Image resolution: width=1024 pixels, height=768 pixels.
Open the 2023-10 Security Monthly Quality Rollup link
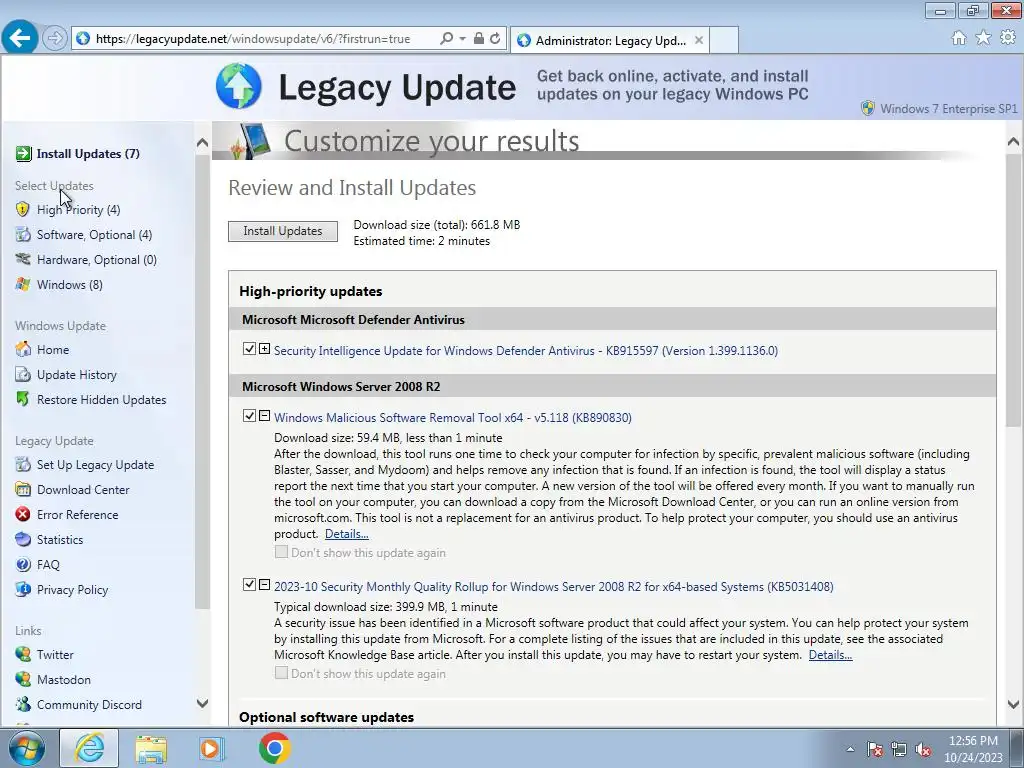click(x=554, y=586)
